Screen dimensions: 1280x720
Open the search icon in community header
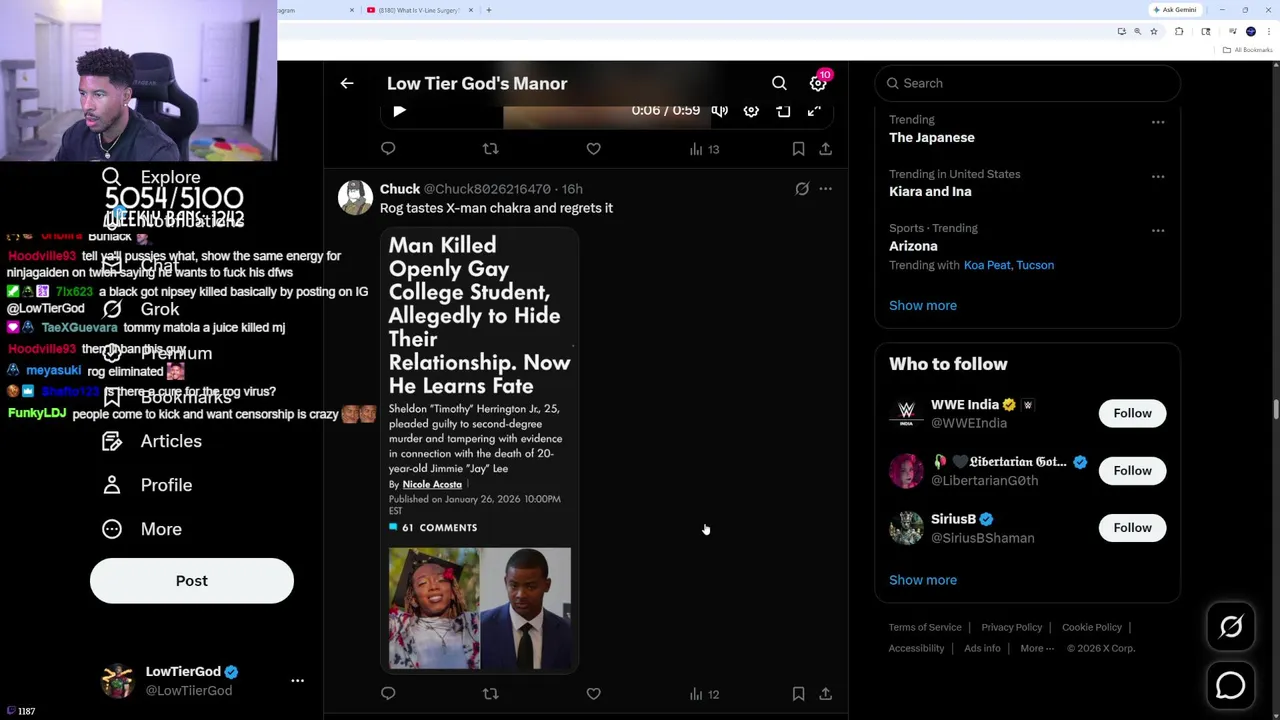[x=779, y=84]
